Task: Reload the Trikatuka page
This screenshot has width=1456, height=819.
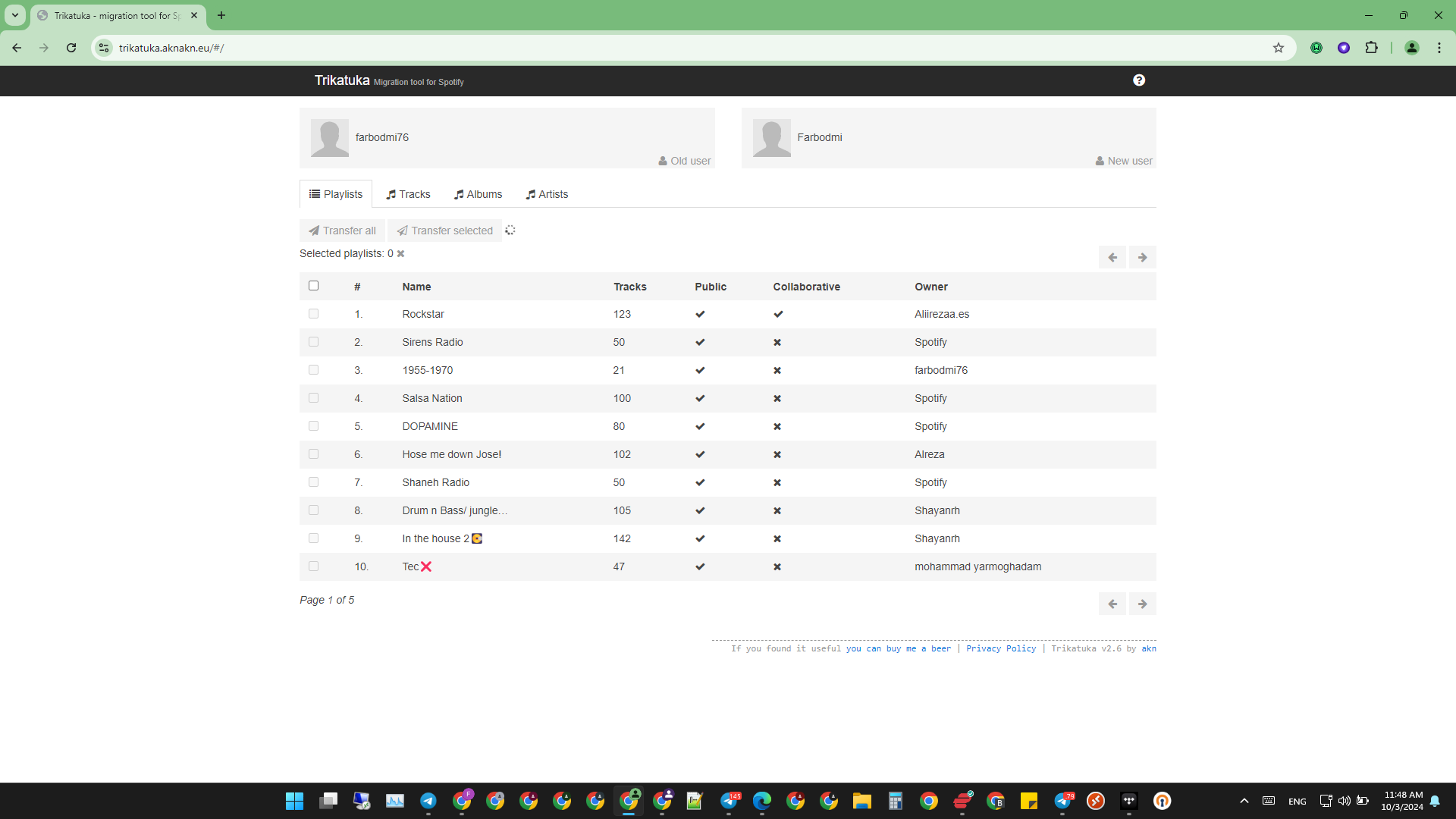Action: (71, 48)
